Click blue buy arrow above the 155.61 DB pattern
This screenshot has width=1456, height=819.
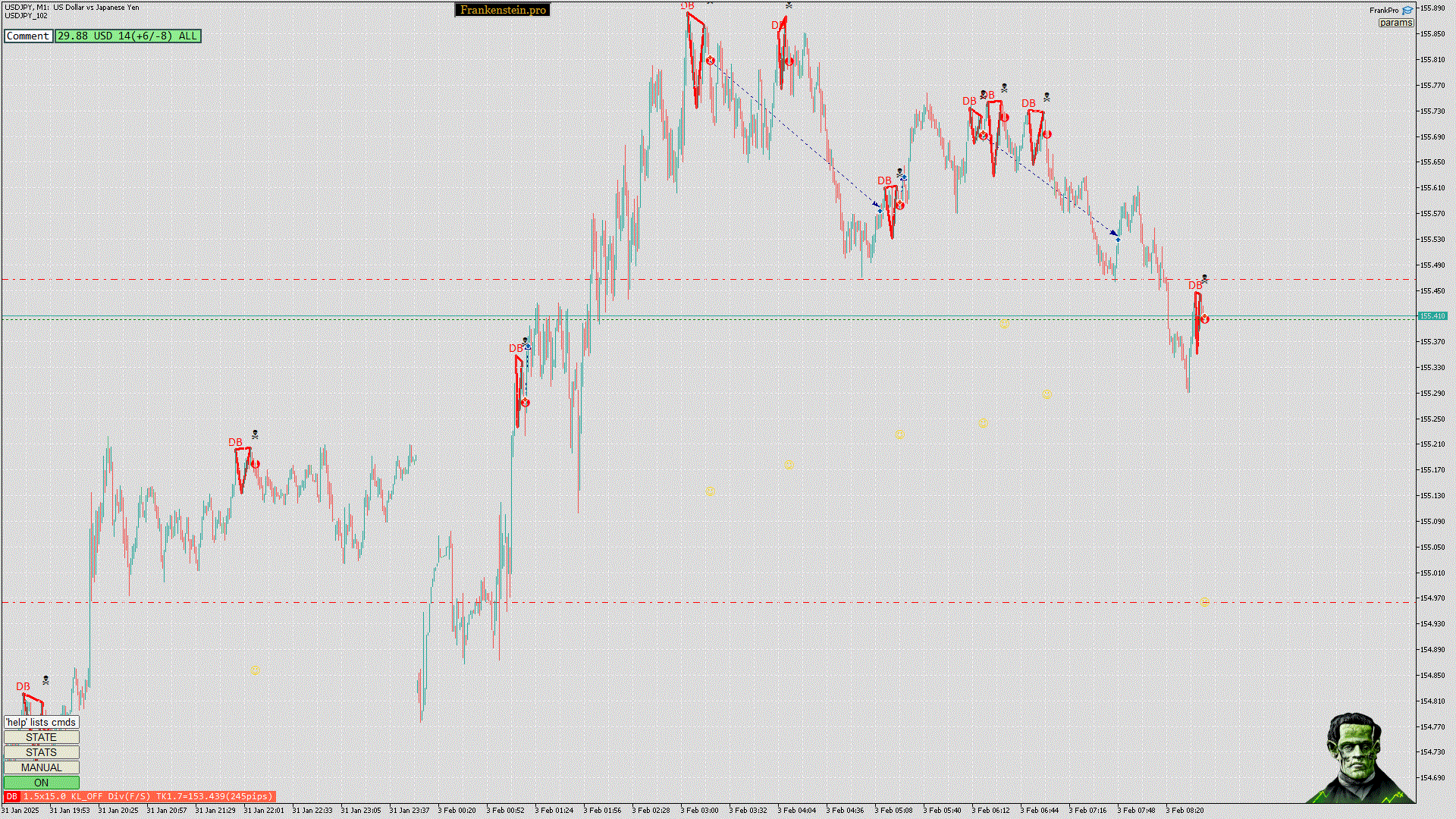[904, 178]
